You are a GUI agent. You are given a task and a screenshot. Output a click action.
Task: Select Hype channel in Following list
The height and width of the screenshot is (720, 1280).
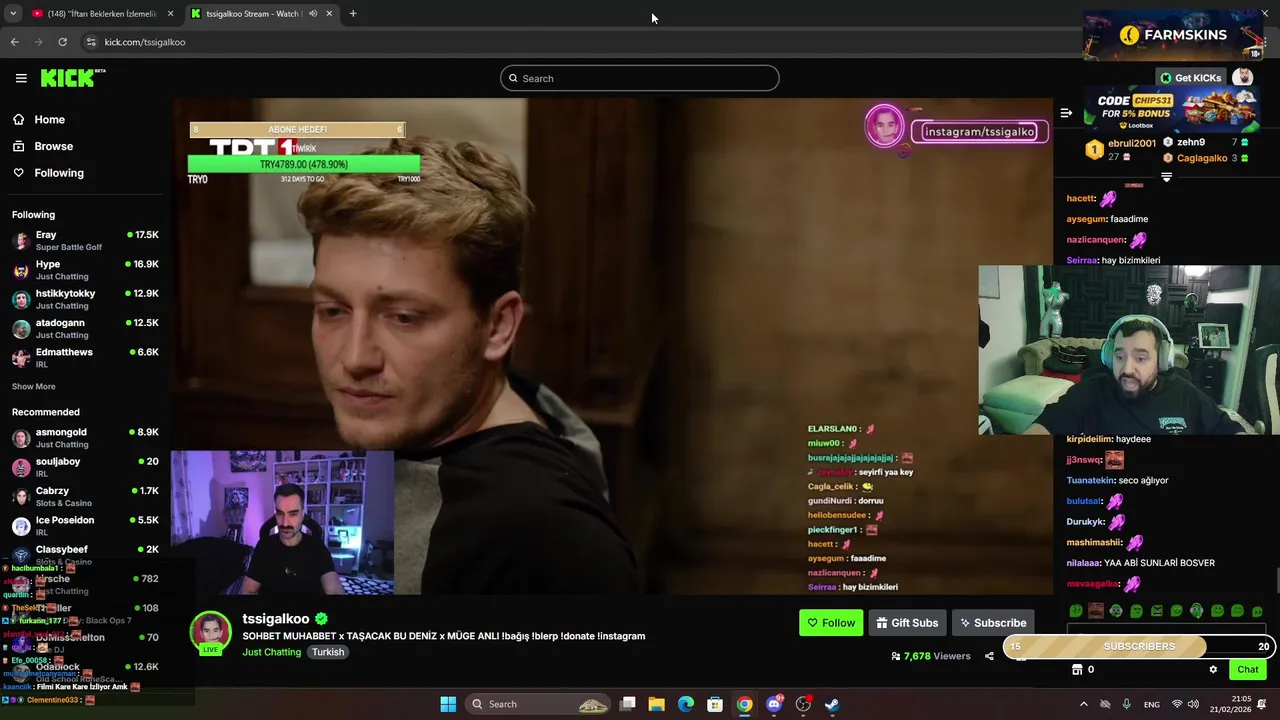(85, 270)
